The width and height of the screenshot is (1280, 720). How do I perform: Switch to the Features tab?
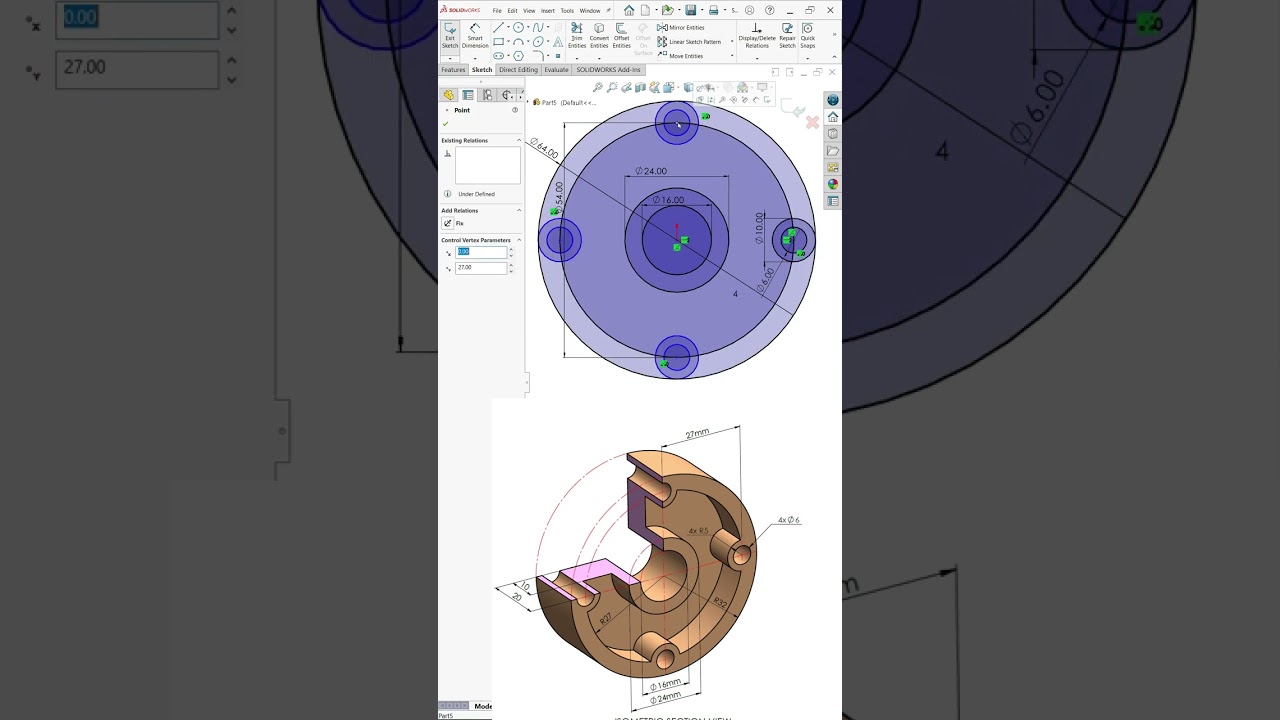pyautogui.click(x=453, y=70)
